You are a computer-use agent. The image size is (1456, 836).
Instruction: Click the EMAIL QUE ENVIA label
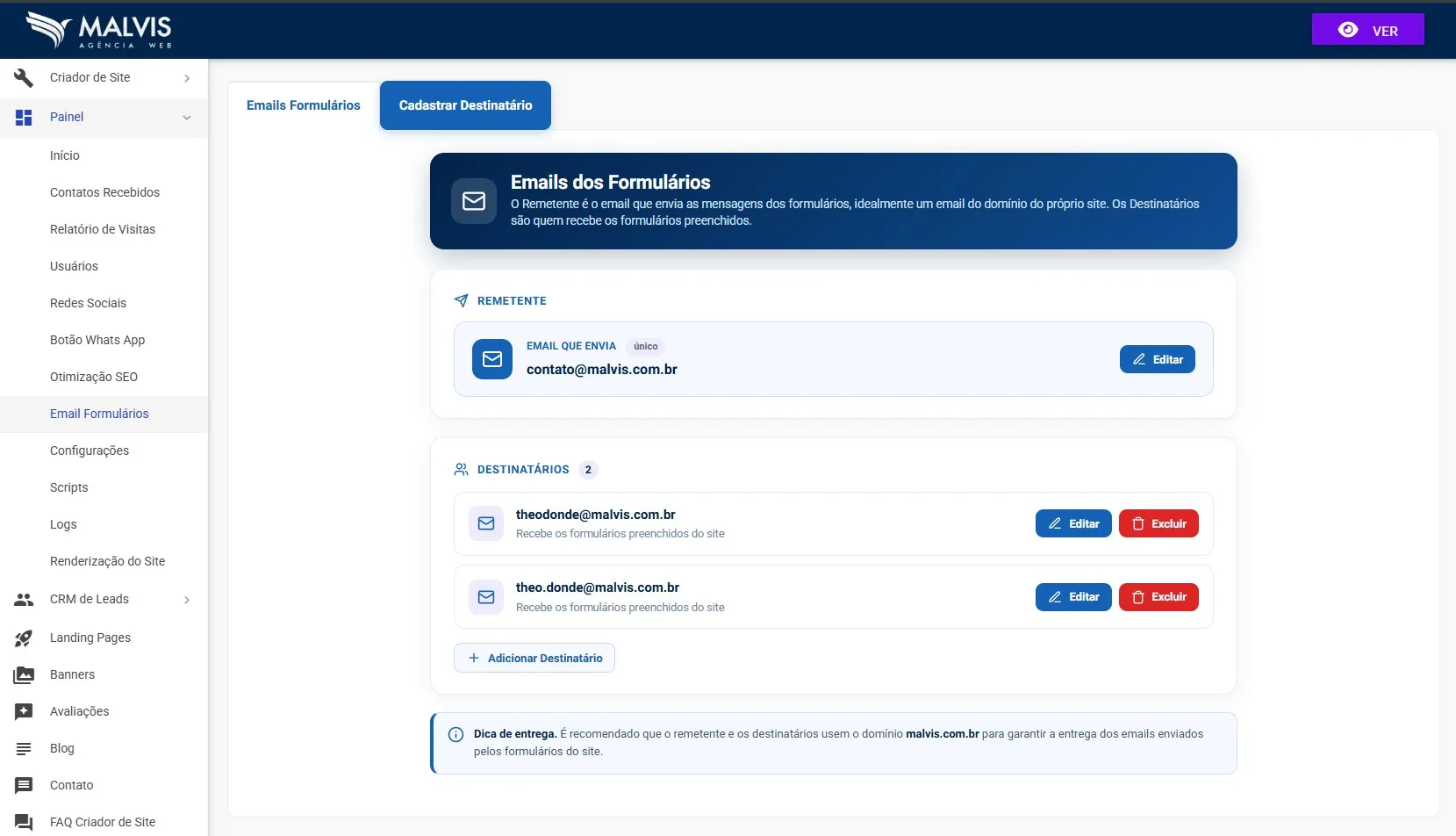(x=571, y=346)
